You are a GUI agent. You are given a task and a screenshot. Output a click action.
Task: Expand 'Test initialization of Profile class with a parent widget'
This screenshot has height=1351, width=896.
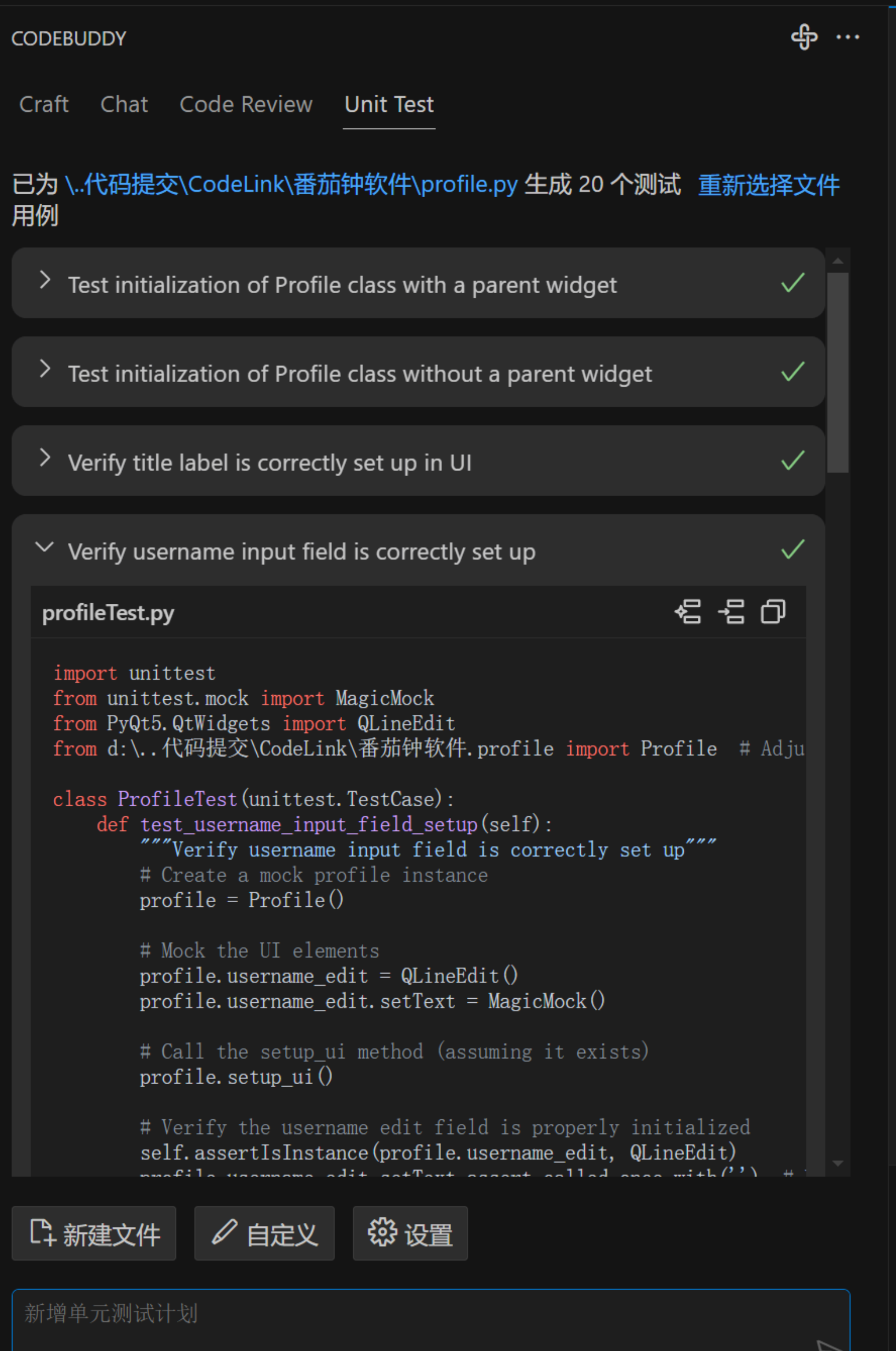click(45, 281)
